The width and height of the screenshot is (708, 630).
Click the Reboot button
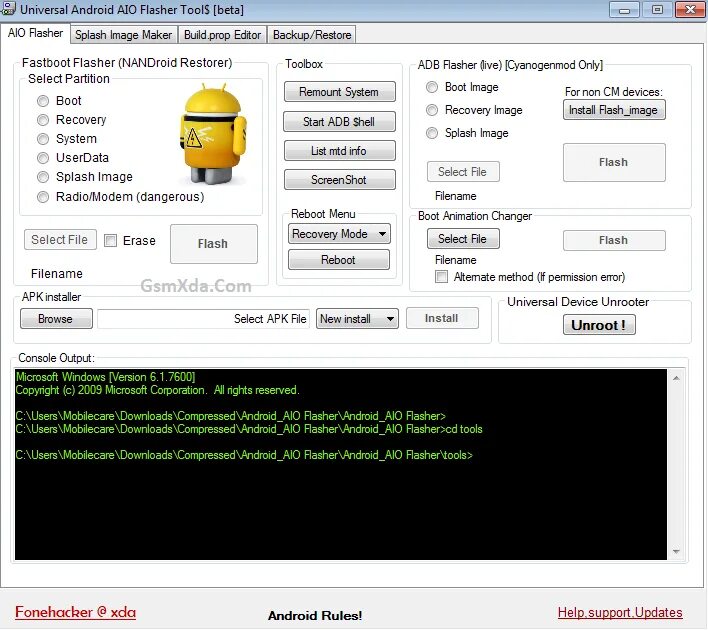(339, 260)
